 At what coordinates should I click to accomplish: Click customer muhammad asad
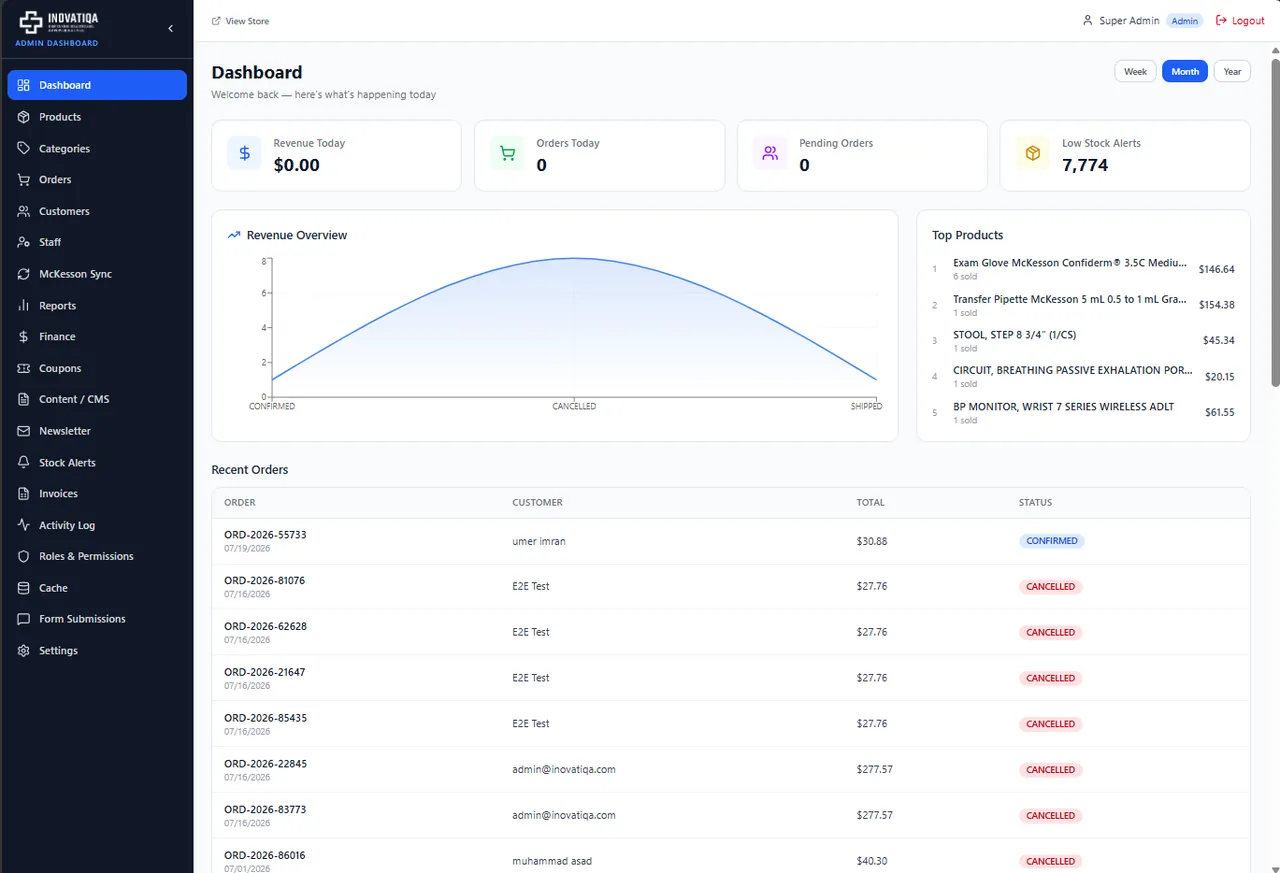point(552,861)
